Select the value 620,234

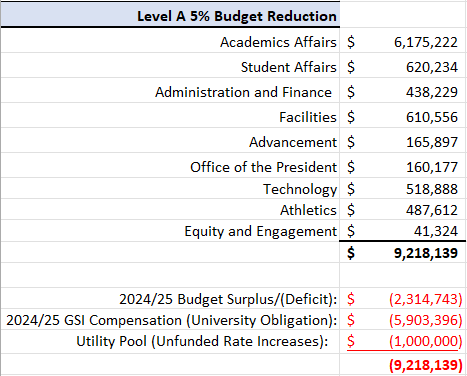point(432,67)
